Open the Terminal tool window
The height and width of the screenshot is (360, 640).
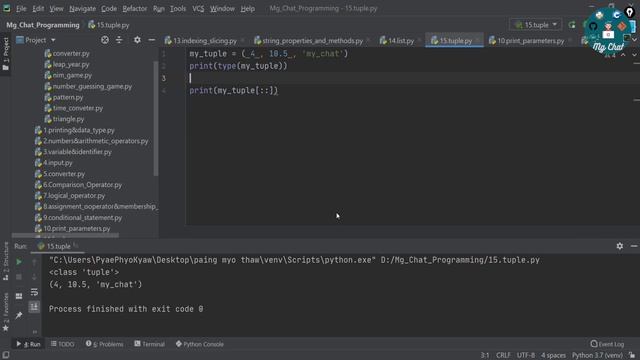point(150,344)
